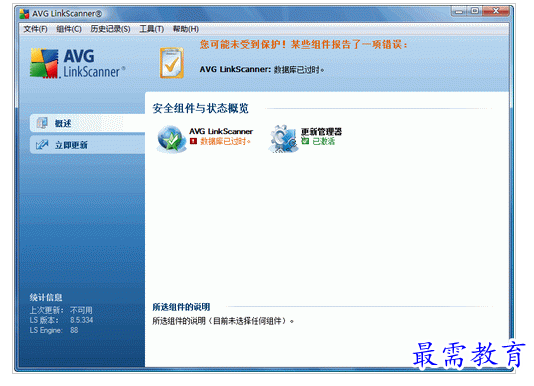Click the AVG LinkScanner component label

(x=221, y=131)
